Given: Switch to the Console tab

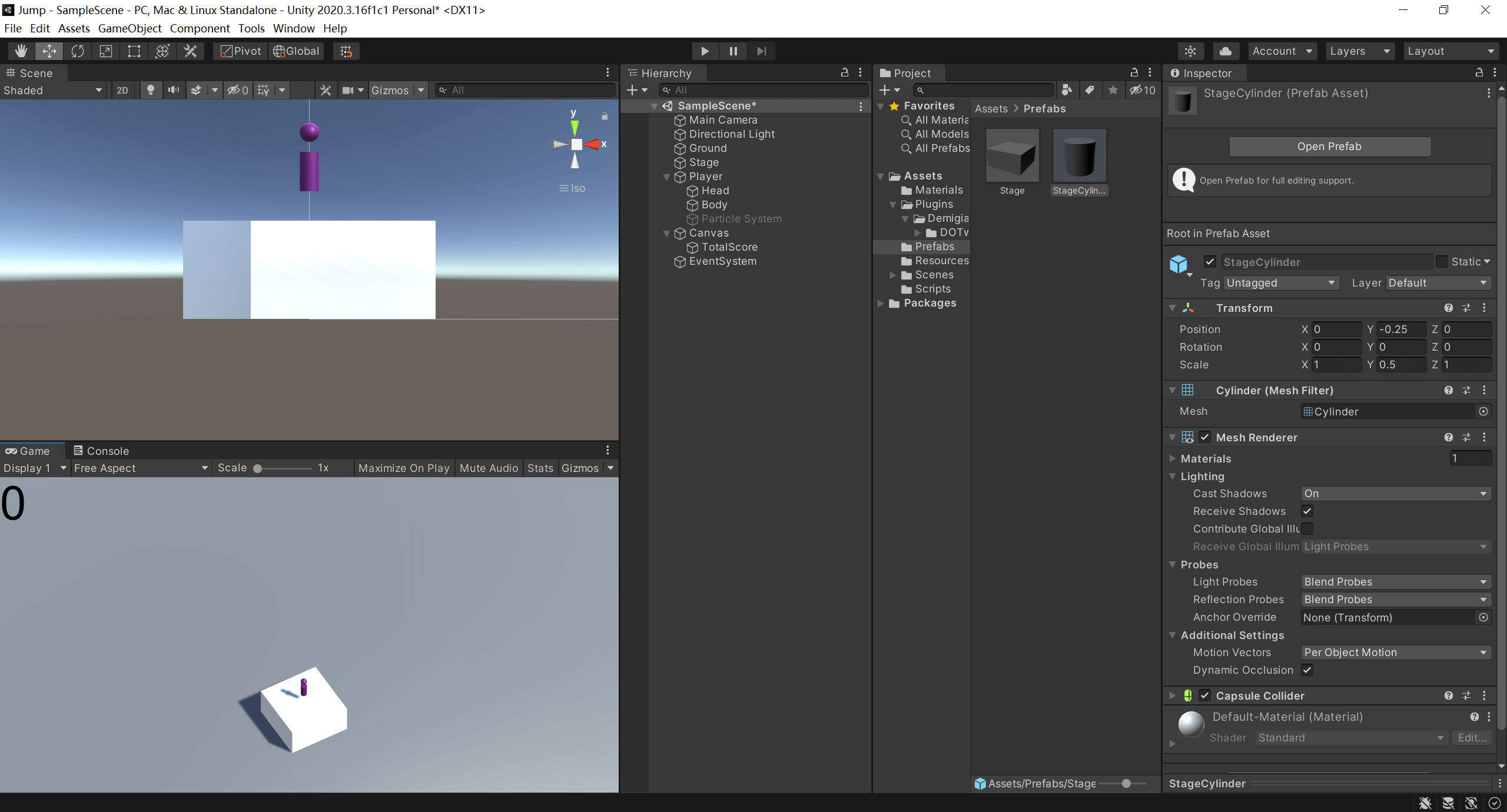Looking at the screenshot, I should (101, 451).
